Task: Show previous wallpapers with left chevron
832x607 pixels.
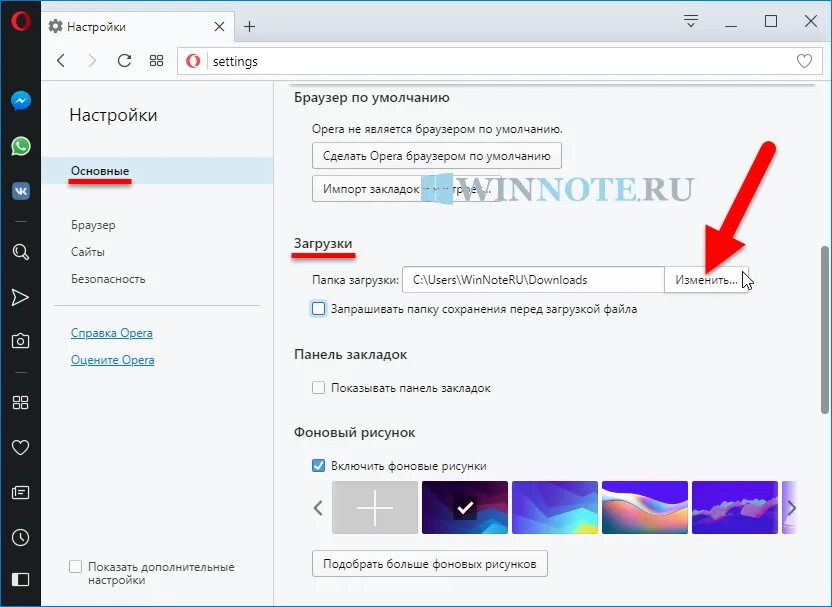Action: [318, 508]
